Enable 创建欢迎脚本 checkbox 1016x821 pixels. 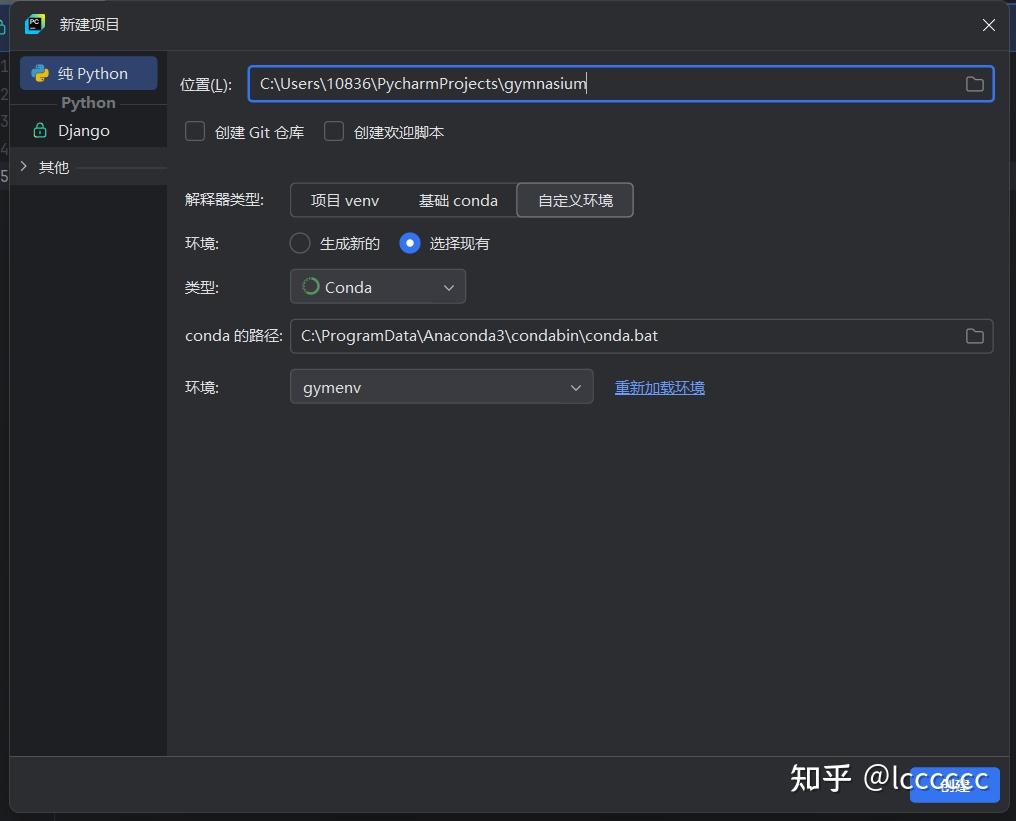tap(334, 132)
